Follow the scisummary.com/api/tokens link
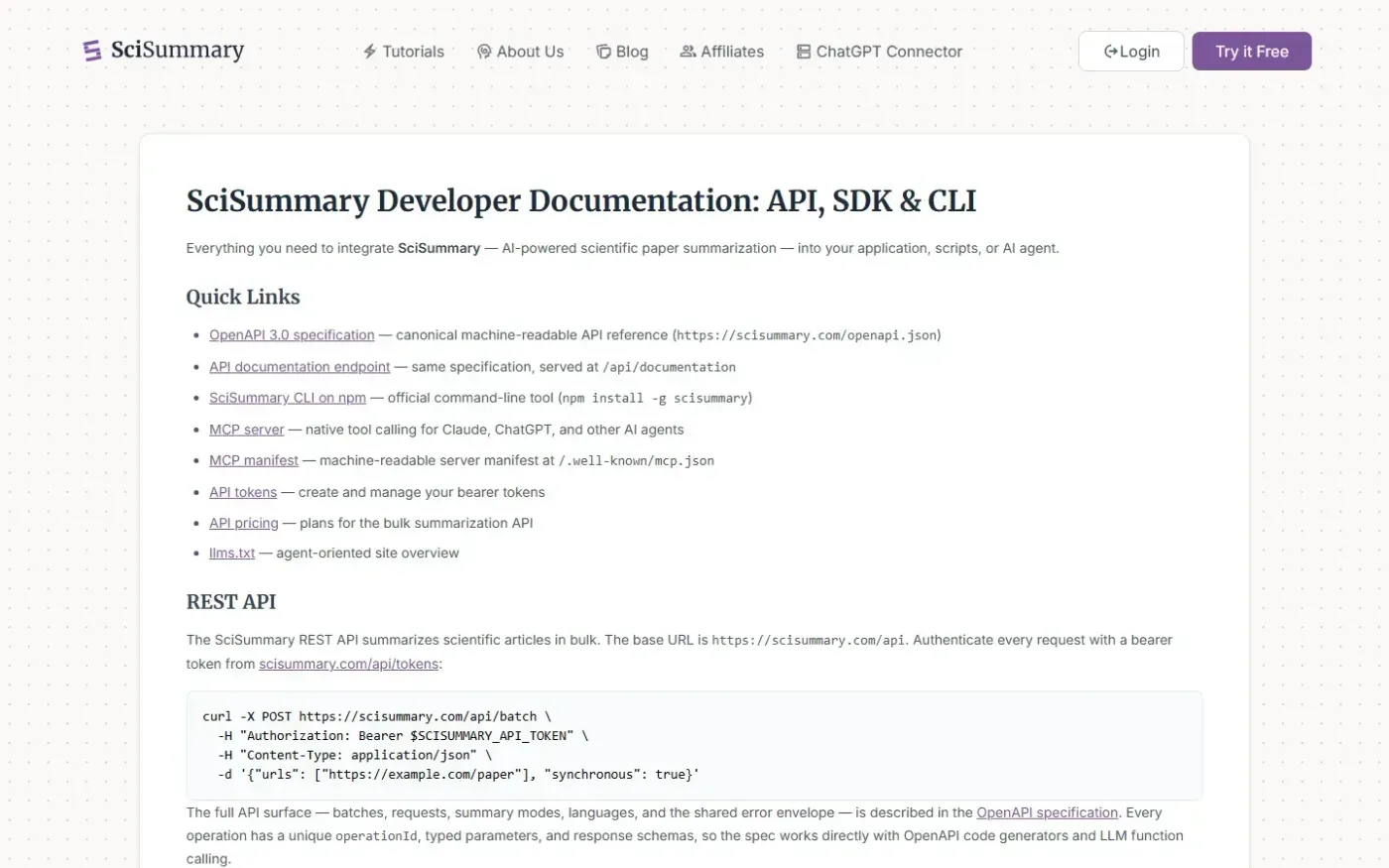This screenshot has width=1389, height=868. (348, 664)
